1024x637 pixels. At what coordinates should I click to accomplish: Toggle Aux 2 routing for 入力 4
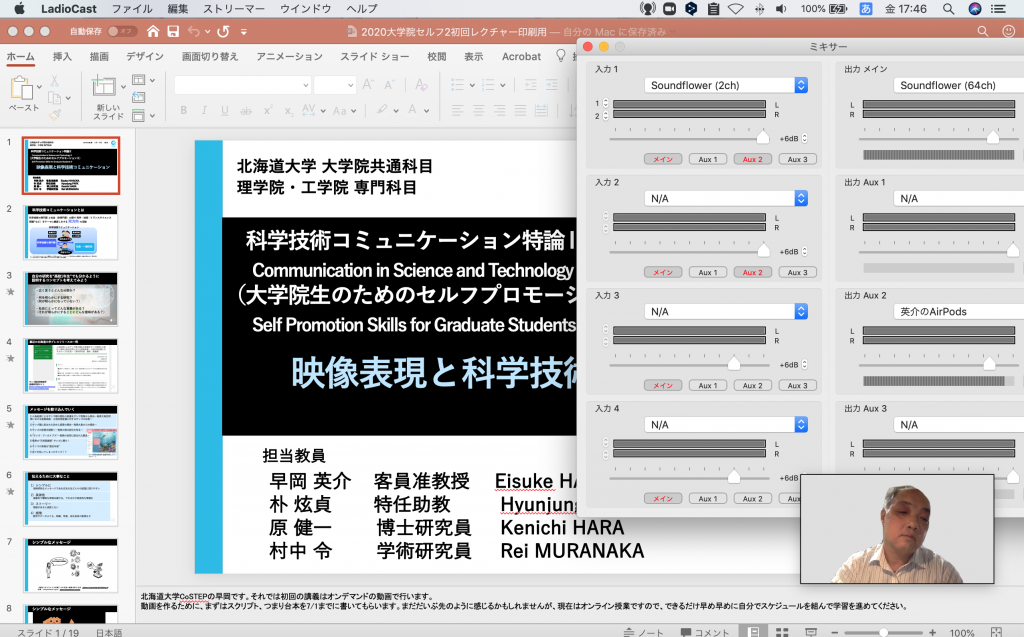(752, 498)
